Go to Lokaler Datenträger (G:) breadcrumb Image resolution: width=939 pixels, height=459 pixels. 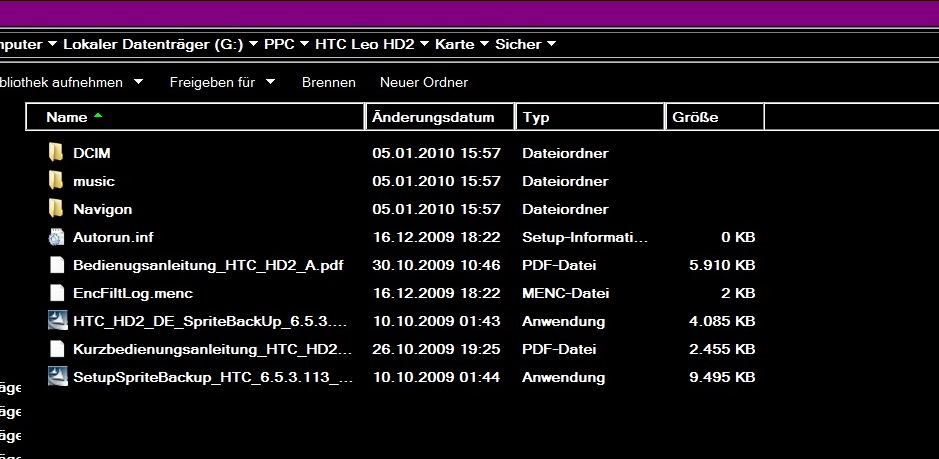pos(153,44)
